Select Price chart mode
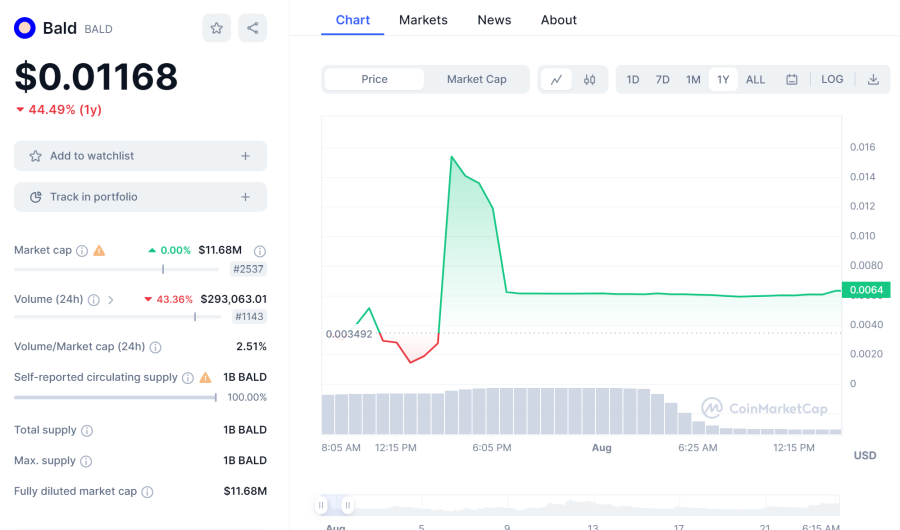This screenshot has width=900, height=530. [x=374, y=79]
